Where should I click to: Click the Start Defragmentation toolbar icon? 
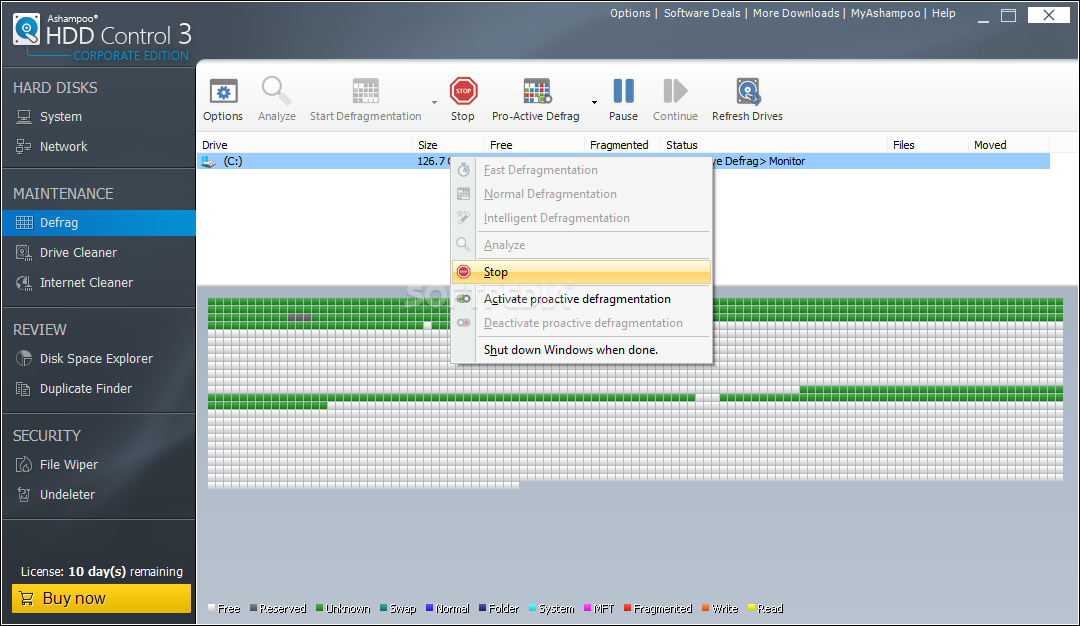coord(365,92)
